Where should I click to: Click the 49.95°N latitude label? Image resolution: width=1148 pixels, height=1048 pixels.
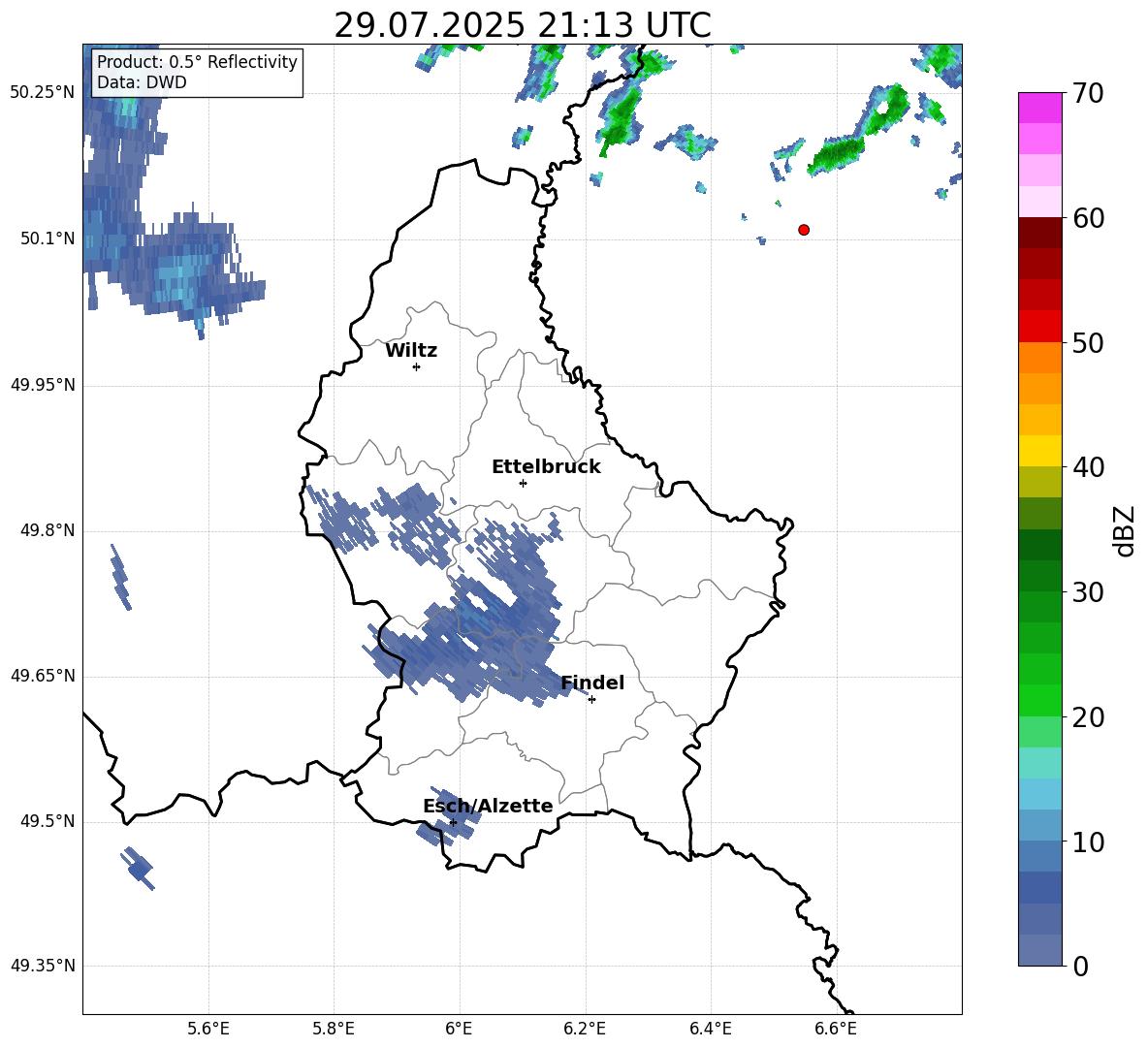coord(43,385)
